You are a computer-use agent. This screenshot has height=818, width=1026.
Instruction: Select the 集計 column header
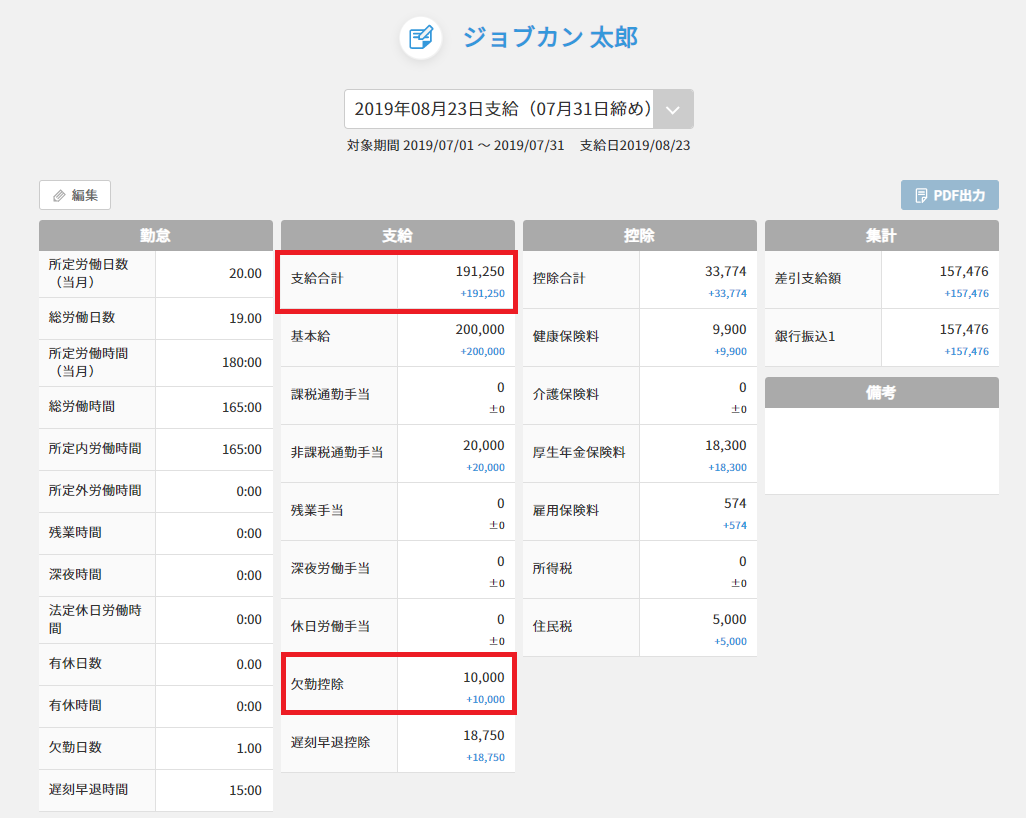coord(881,236)
